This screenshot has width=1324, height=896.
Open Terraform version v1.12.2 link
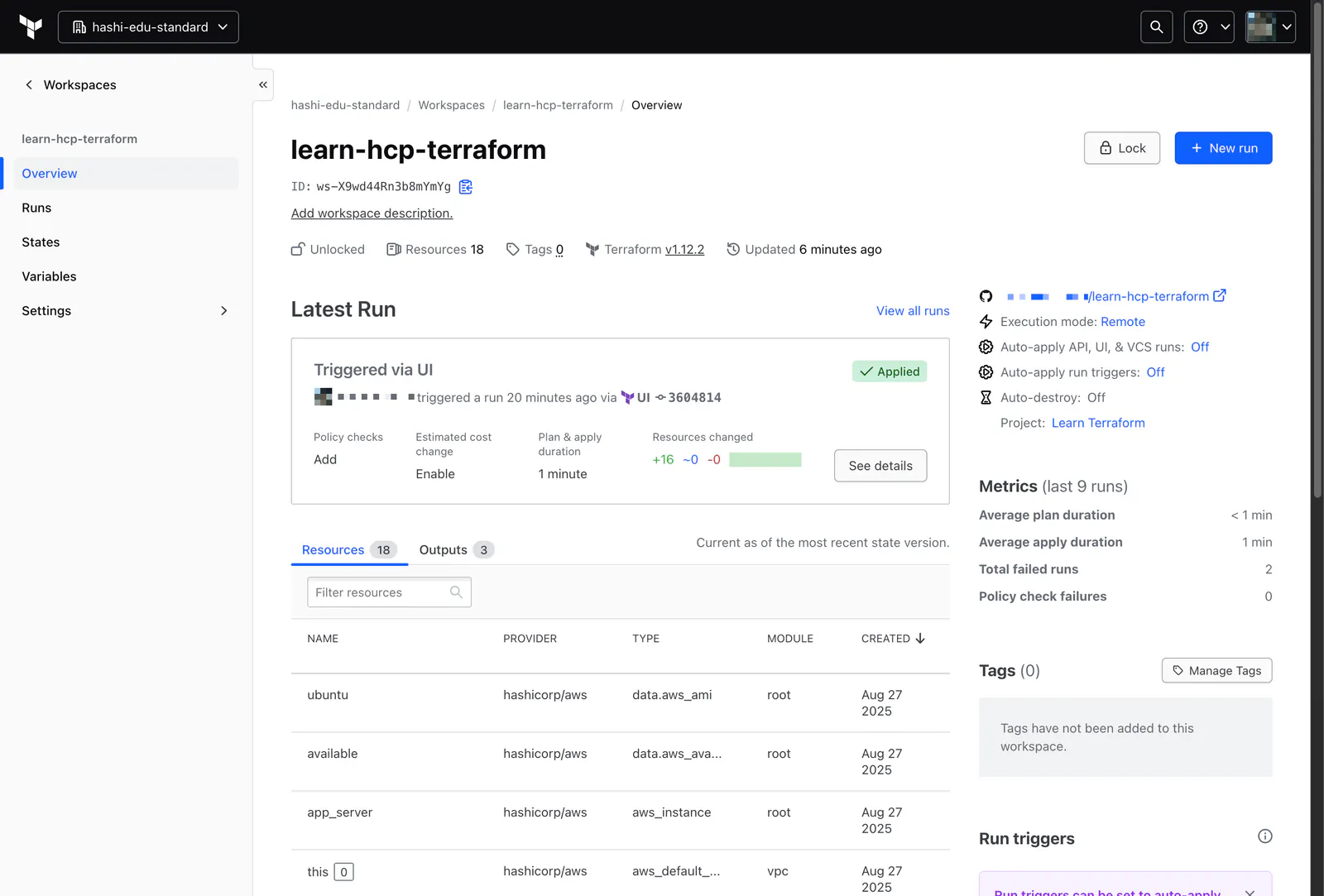point(684,250)
